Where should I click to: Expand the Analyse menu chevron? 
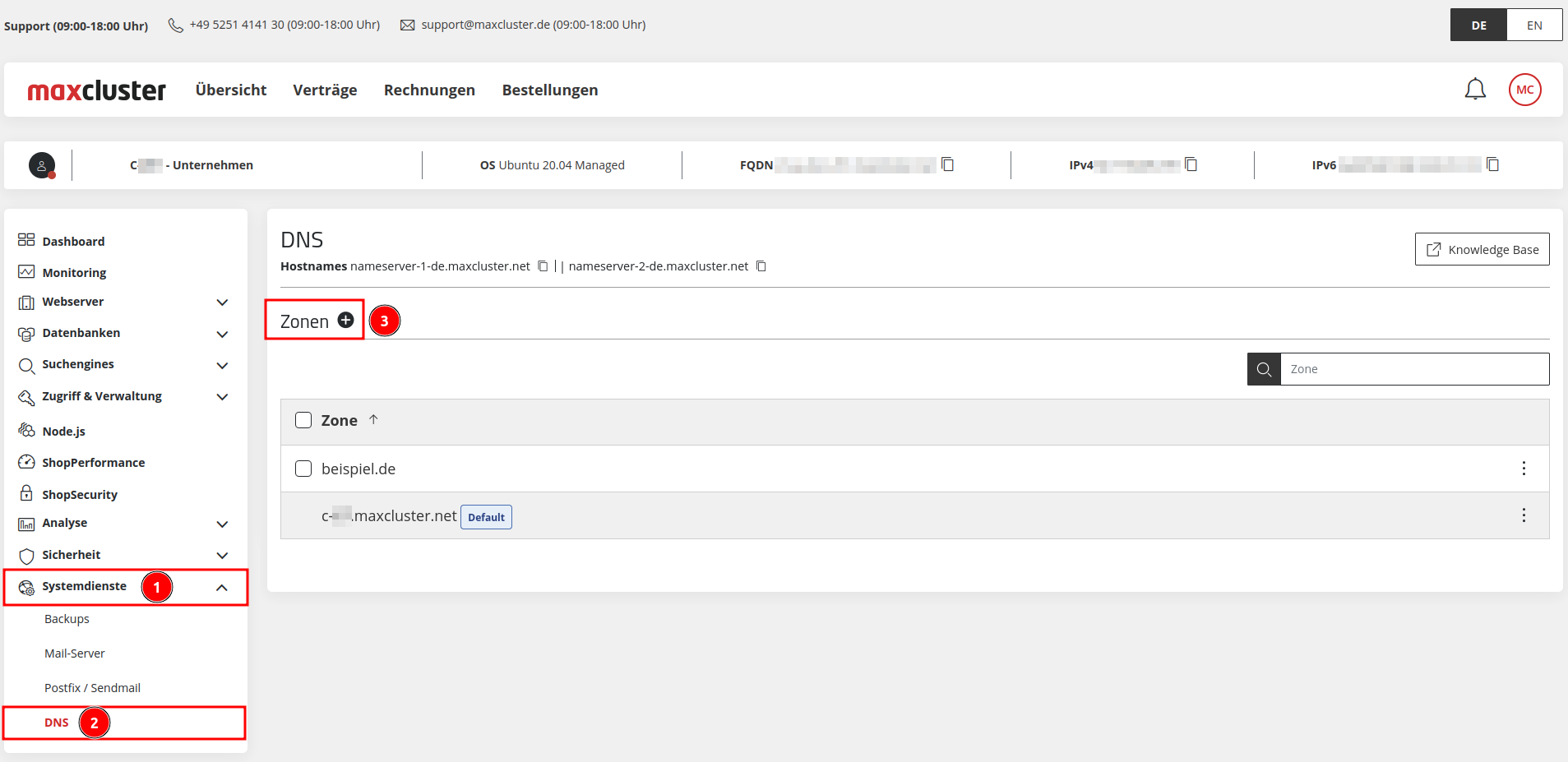(222, 524)
